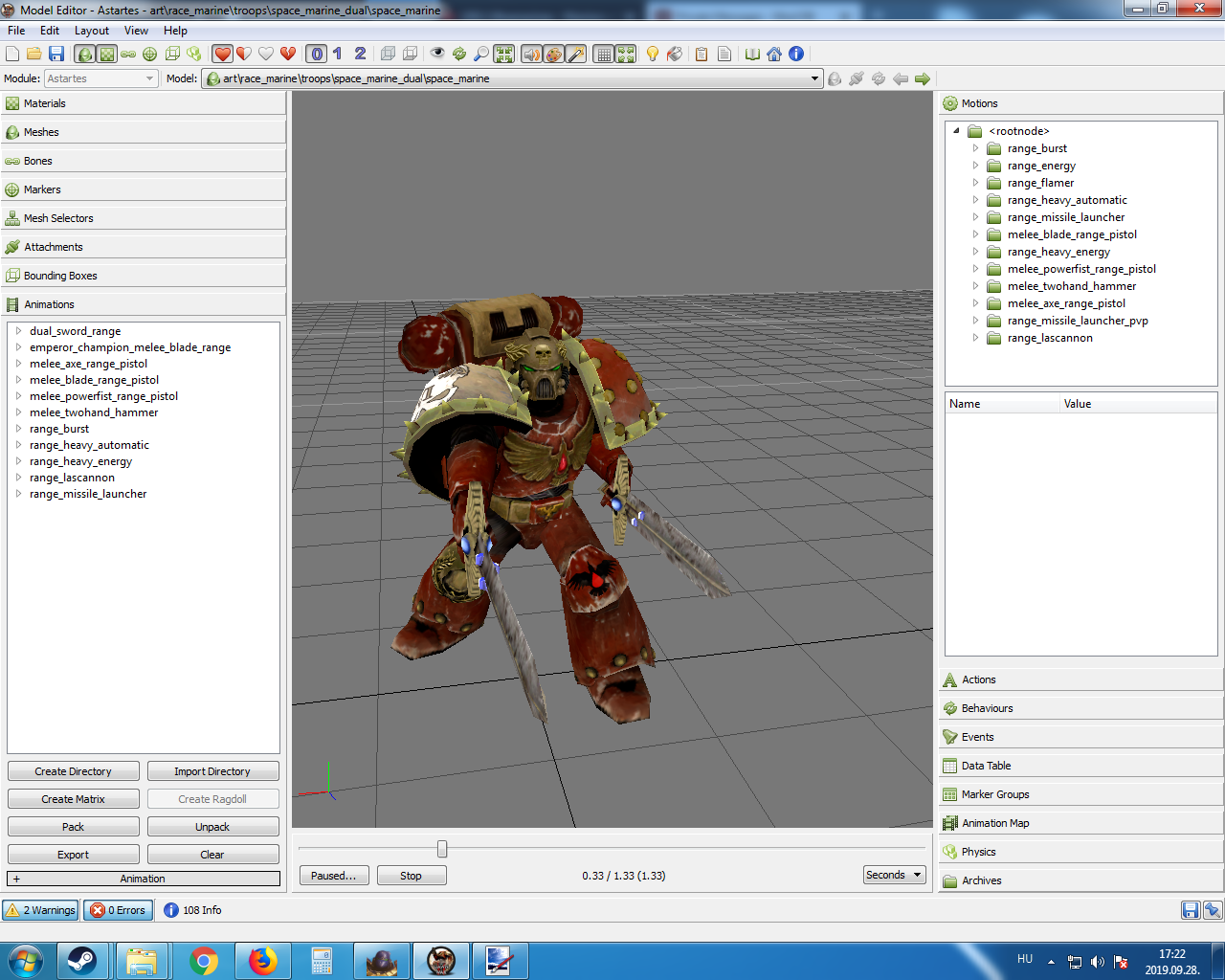Open the Physics panel section

coord(1081,852)
